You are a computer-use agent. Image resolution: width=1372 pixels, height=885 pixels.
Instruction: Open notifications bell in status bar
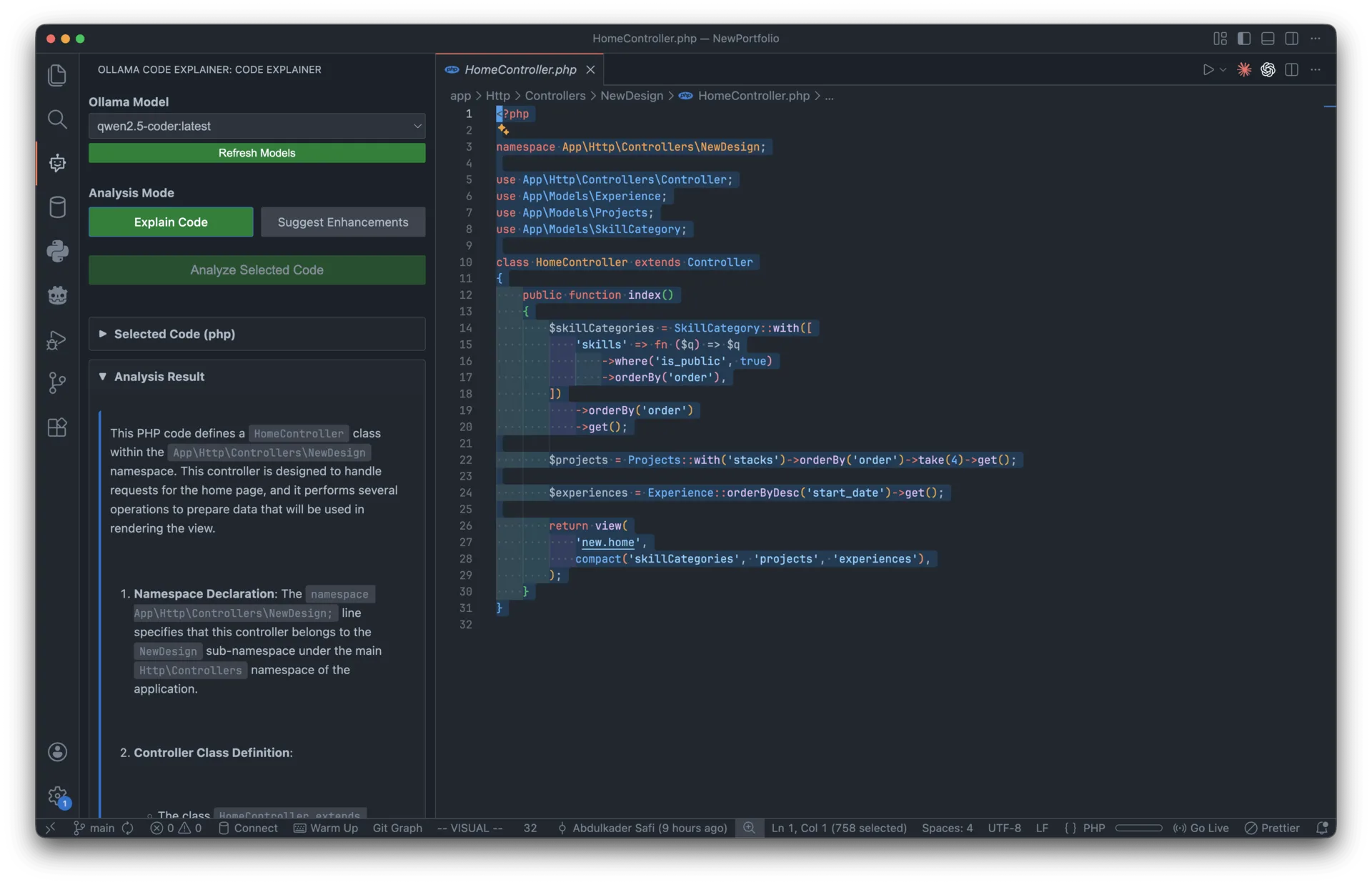tap(1322, 828)
